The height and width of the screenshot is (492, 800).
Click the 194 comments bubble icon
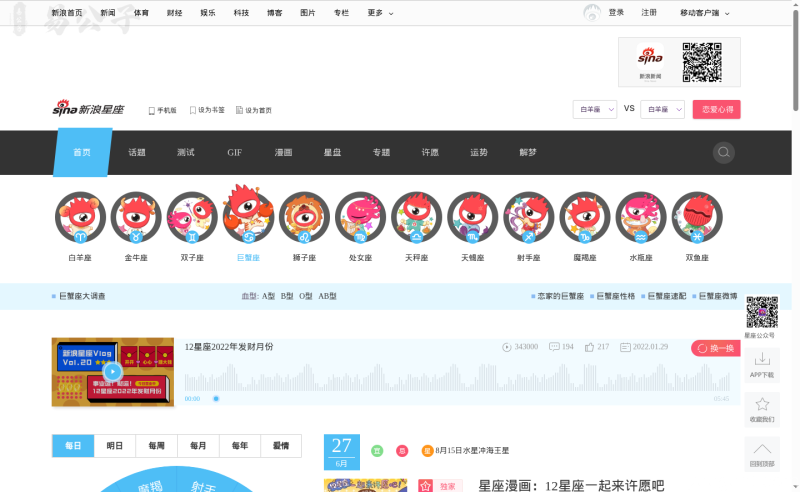554,347
